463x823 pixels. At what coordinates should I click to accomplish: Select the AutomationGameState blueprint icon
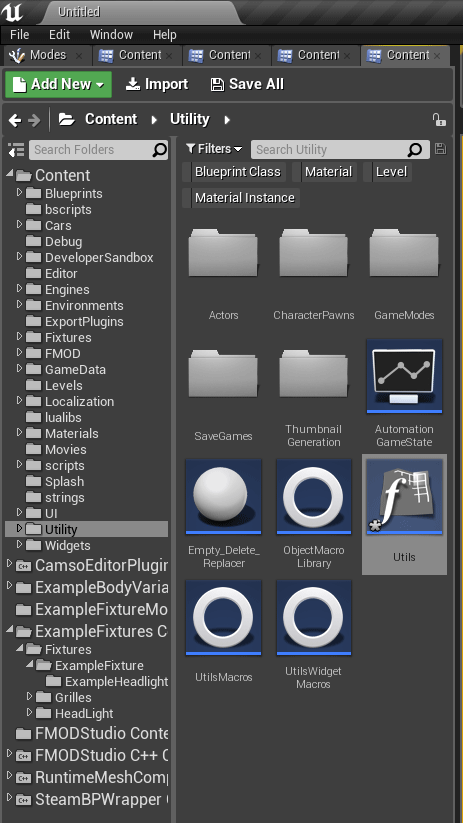pyautogui.click(x=404, y=376)
